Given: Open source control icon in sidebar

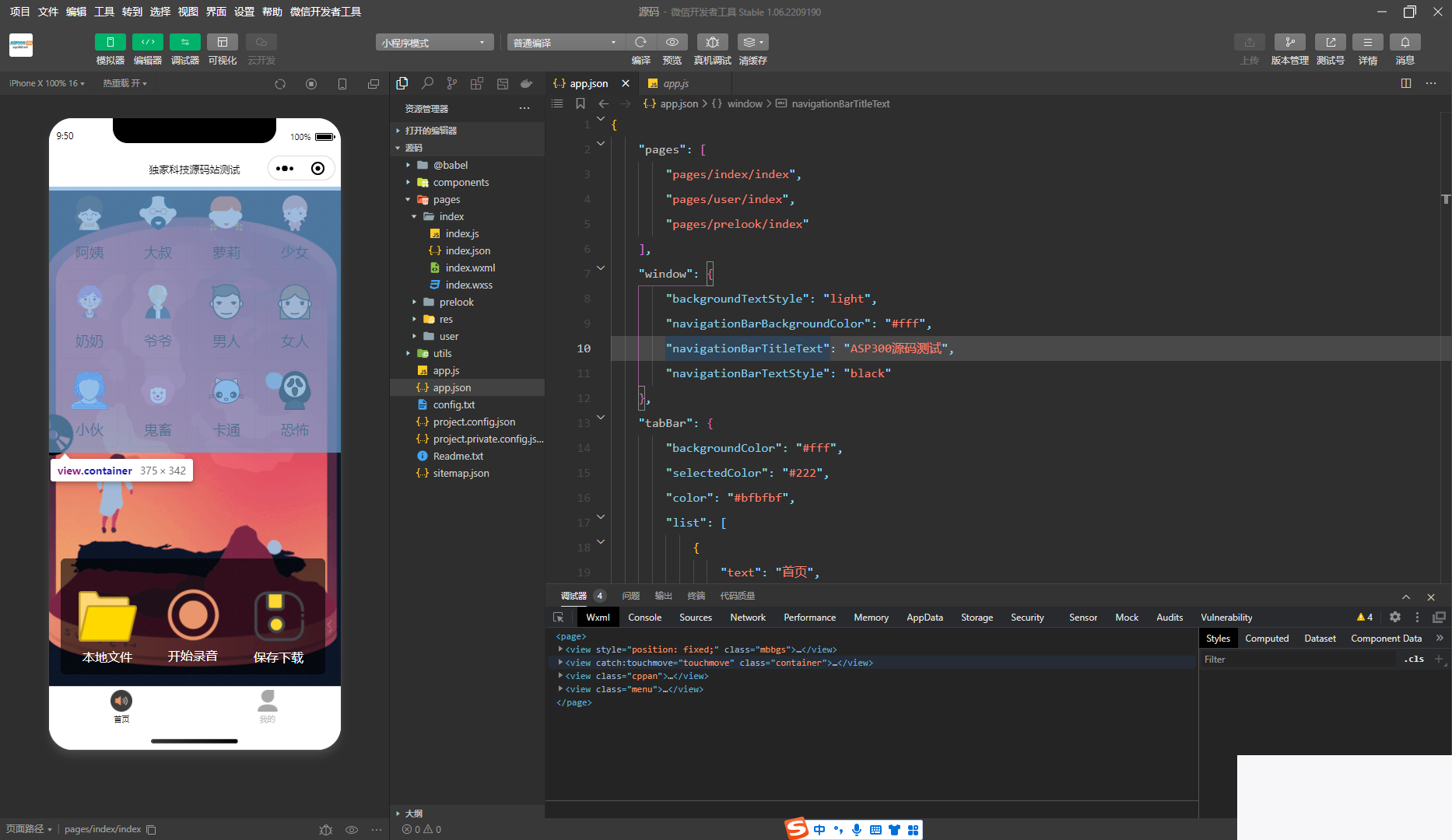Looking at the screenshot, I should 452,83.
